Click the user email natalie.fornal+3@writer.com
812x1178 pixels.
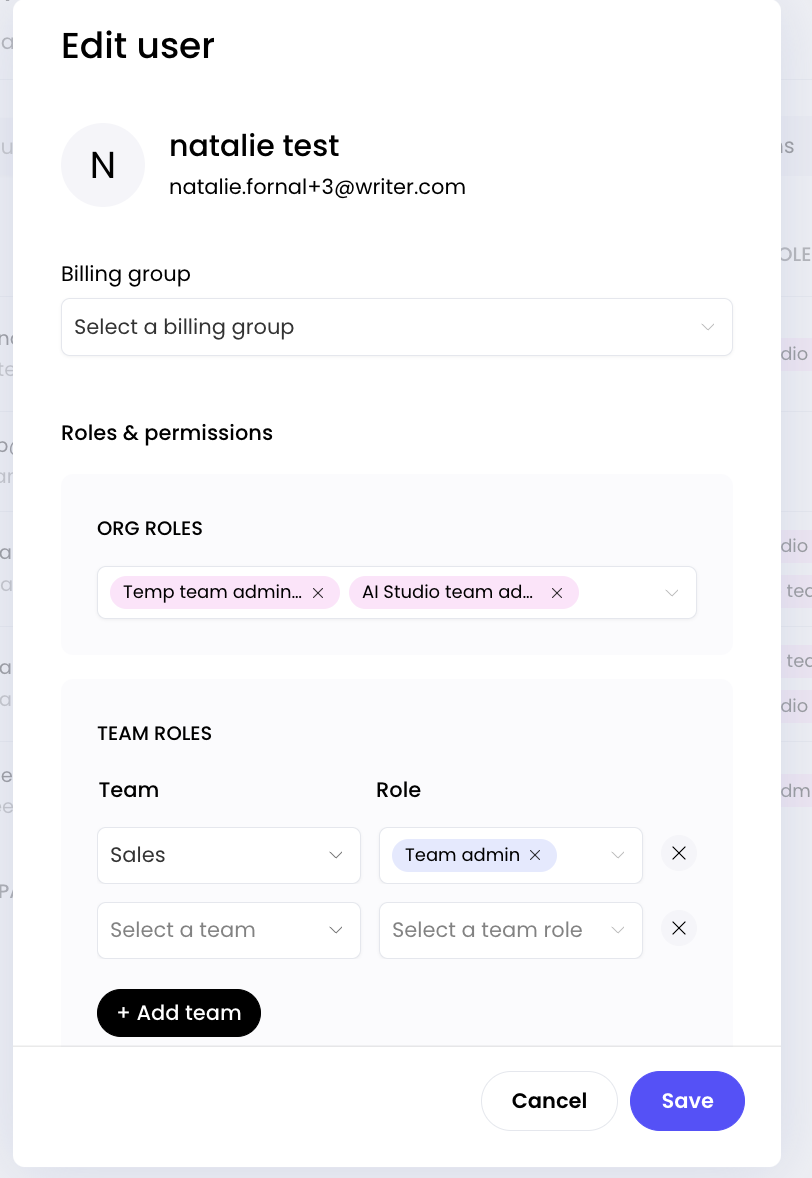tap(317, 187)
